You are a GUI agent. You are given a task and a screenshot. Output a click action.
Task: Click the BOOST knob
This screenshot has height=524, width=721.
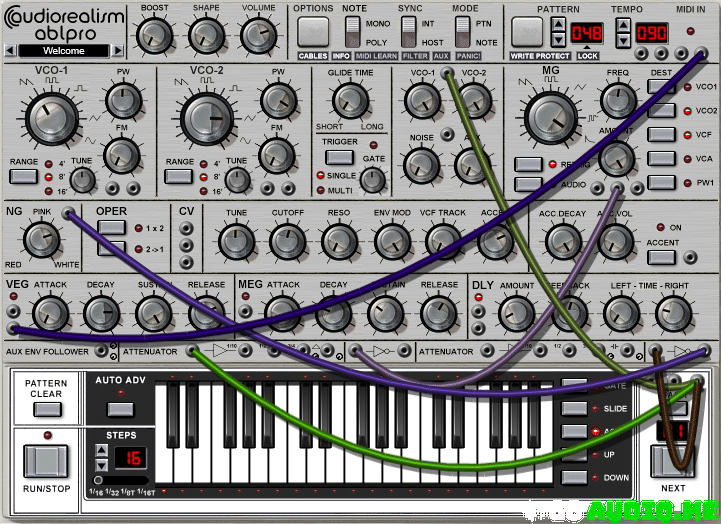154,36
